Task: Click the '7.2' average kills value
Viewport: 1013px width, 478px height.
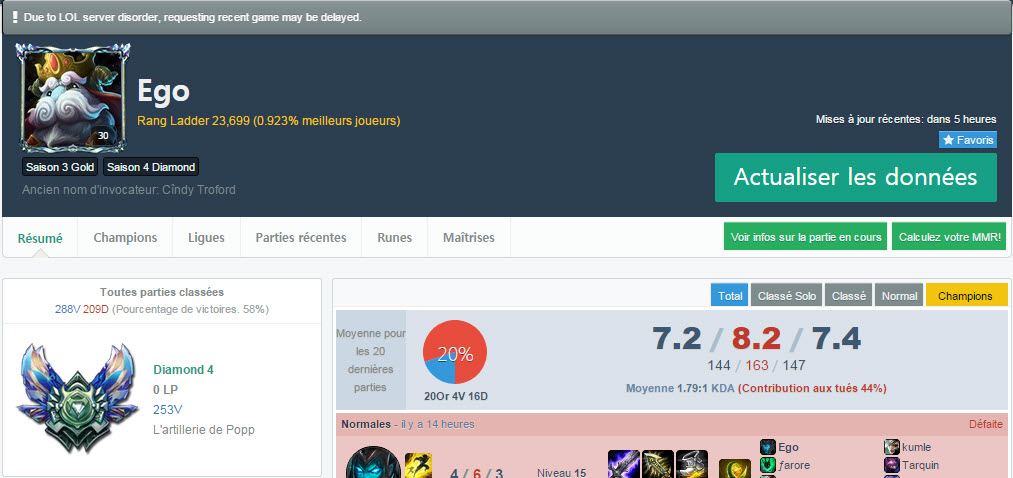Action: pyautogui.click(x=676, y=338)
